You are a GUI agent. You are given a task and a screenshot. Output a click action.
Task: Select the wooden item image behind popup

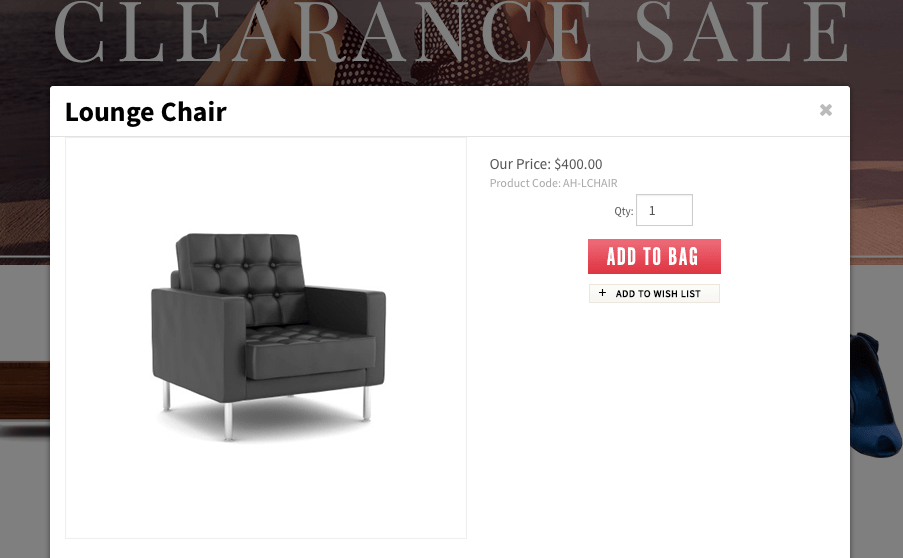click(x=25, y=390)
